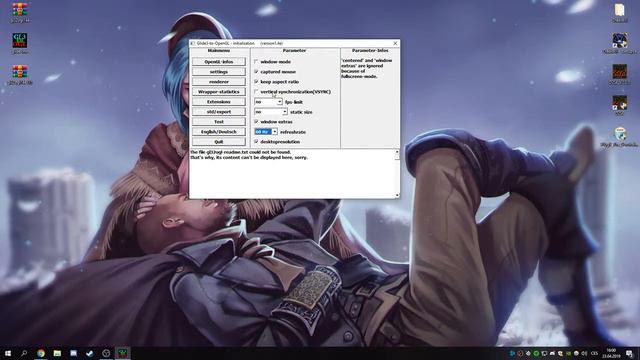The image size is (640, 360).
Task: Click the green circular tray icon
Action: click(x=536, y=353)
